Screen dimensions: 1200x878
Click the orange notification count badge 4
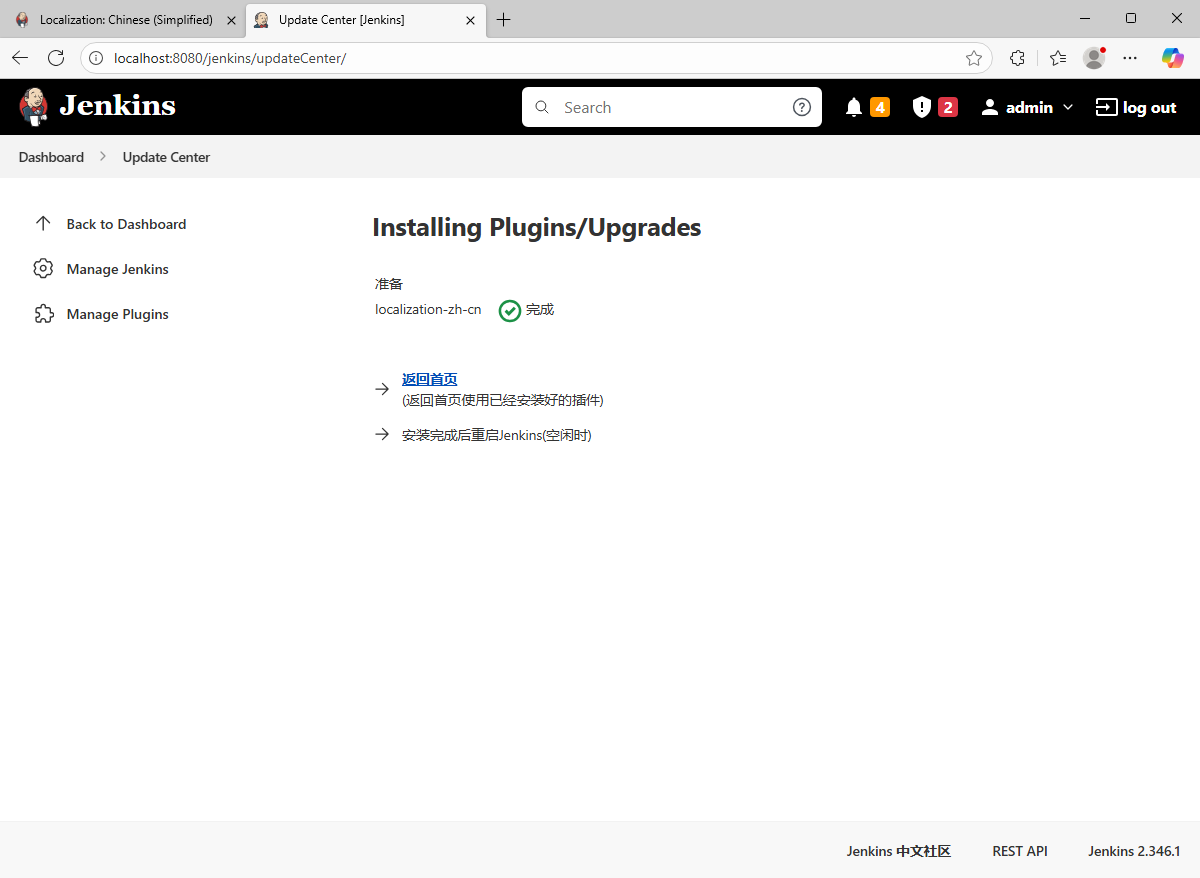880,107
